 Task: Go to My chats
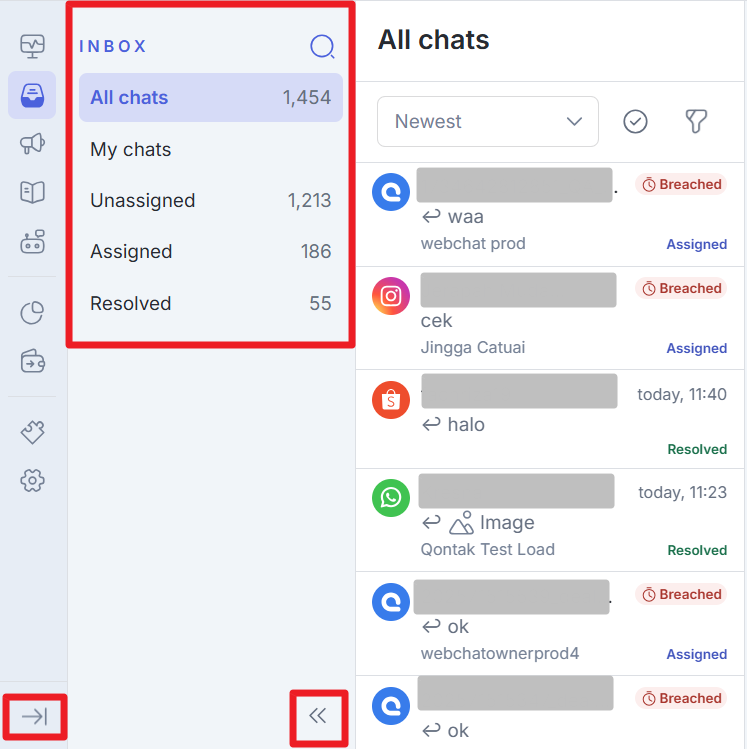210,149
